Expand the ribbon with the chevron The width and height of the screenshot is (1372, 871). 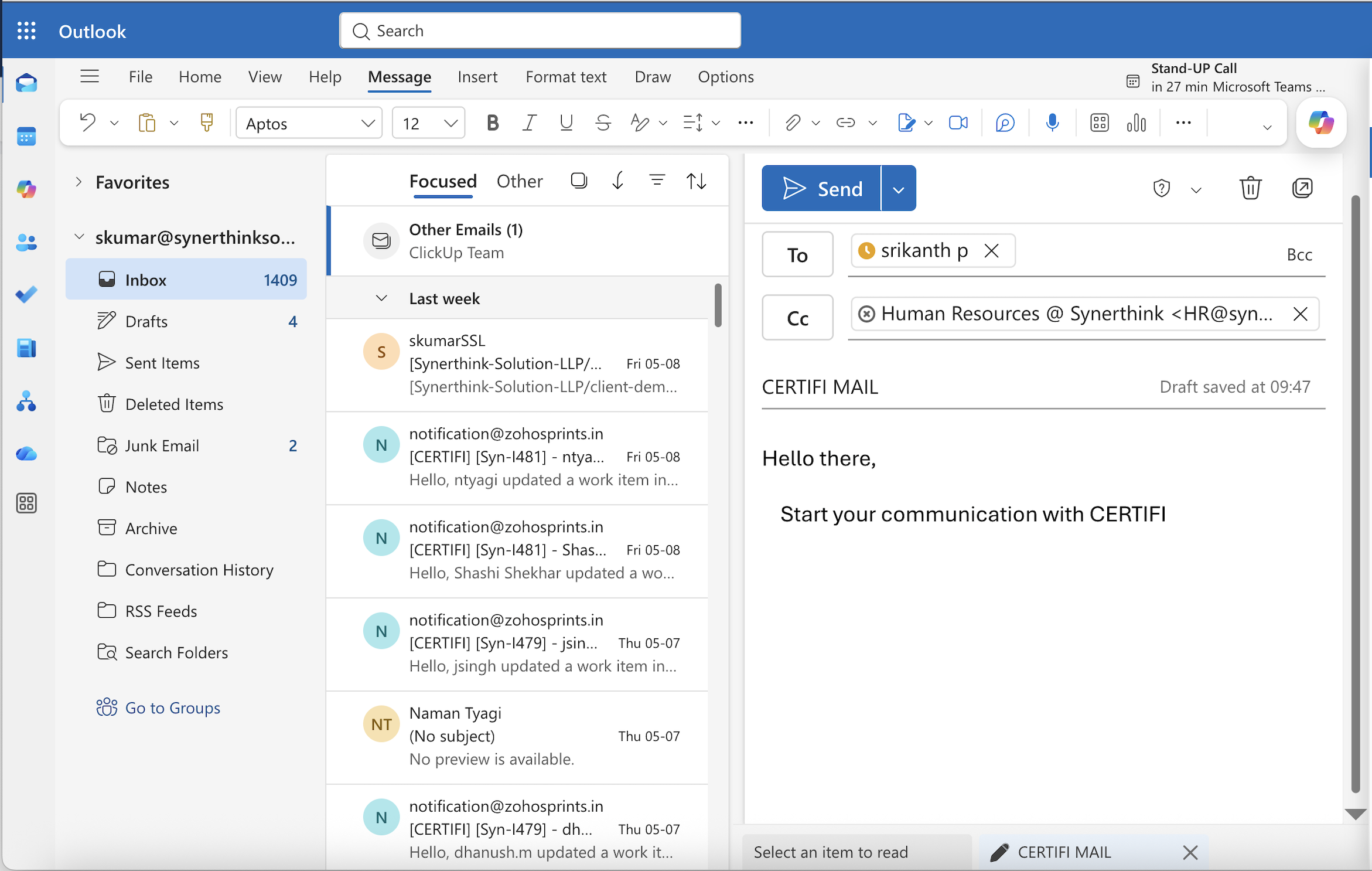1267,127
